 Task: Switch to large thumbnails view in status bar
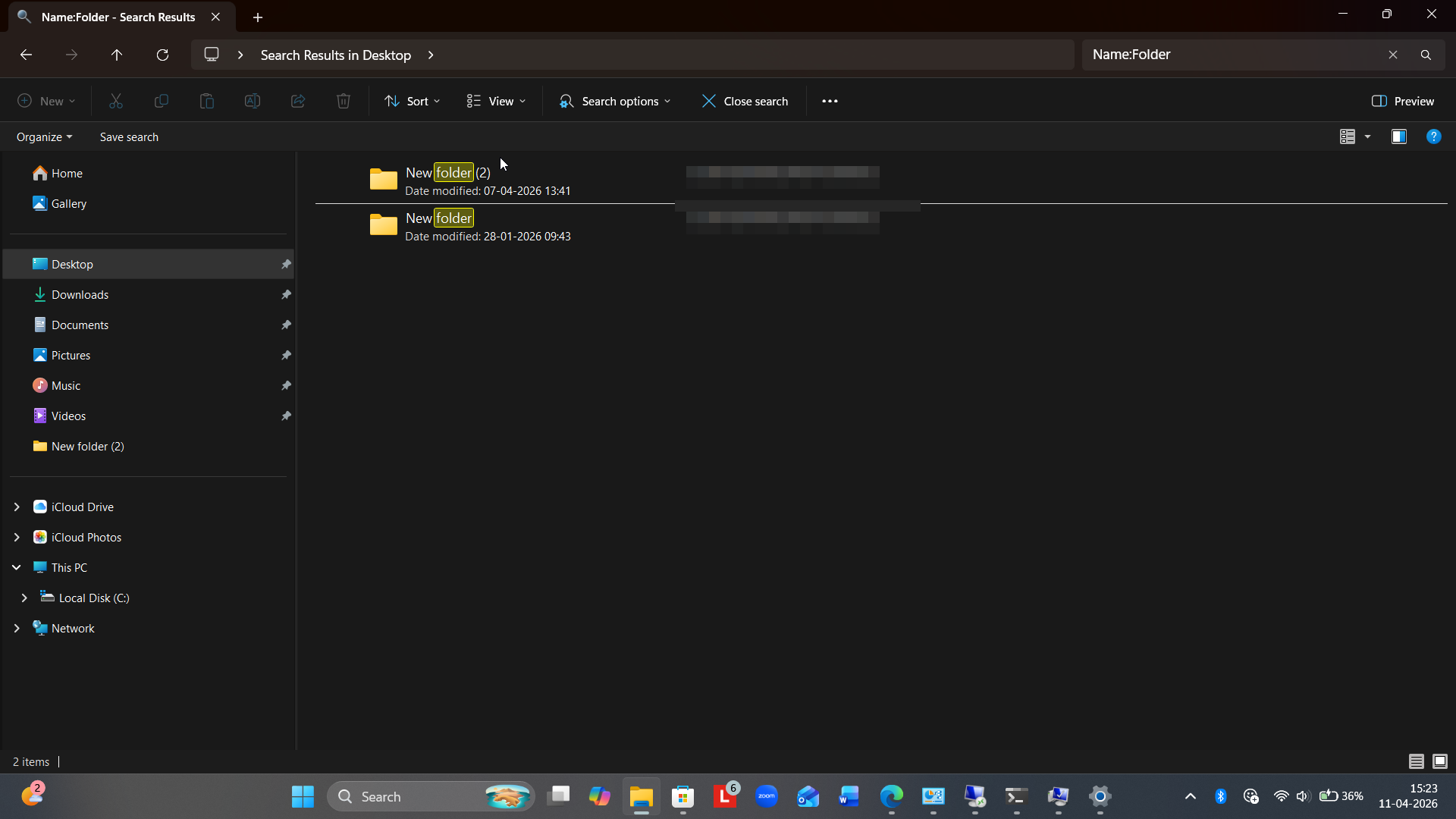pos(1440,761)
